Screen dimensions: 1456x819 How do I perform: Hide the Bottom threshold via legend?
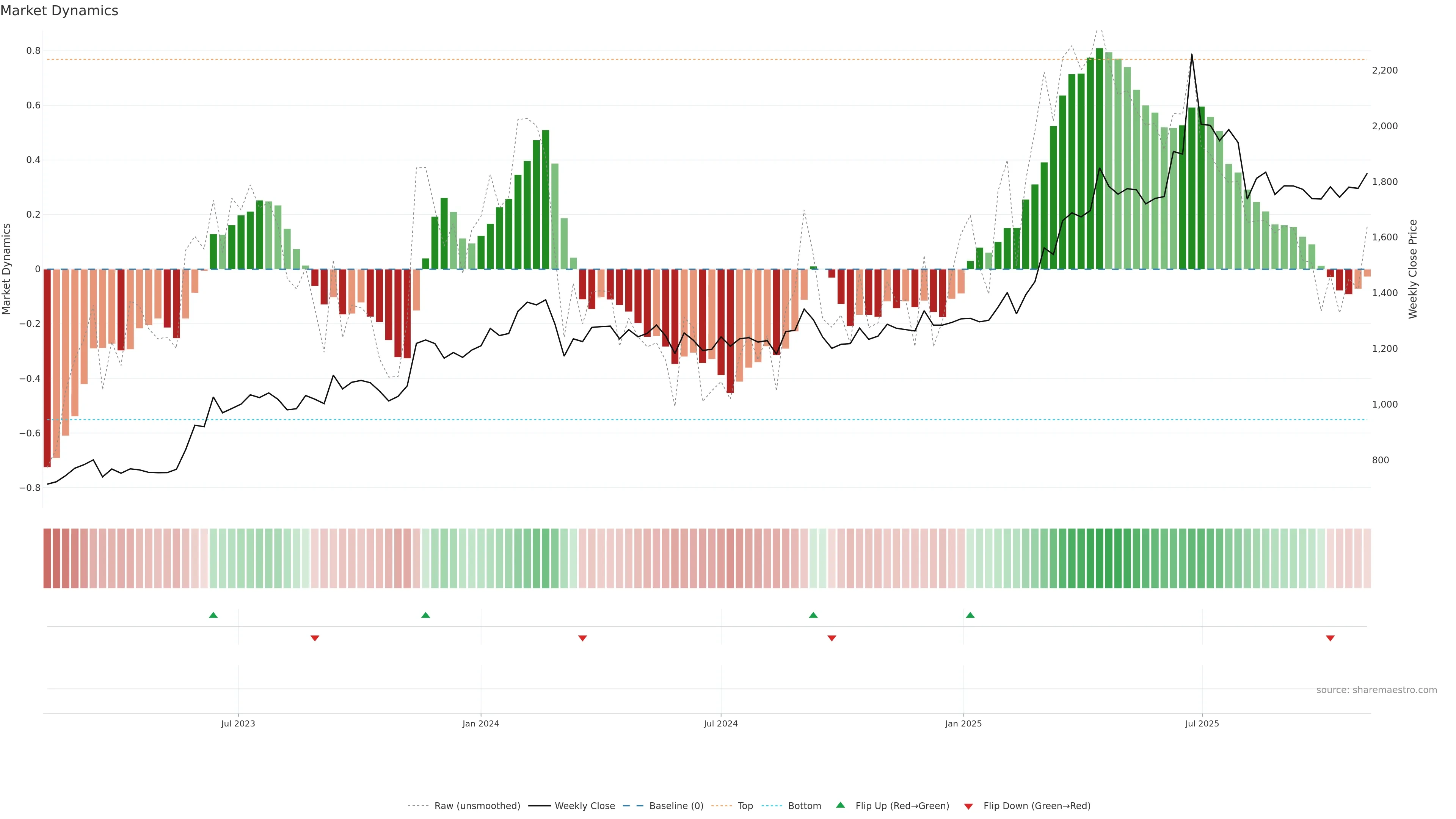804,806
